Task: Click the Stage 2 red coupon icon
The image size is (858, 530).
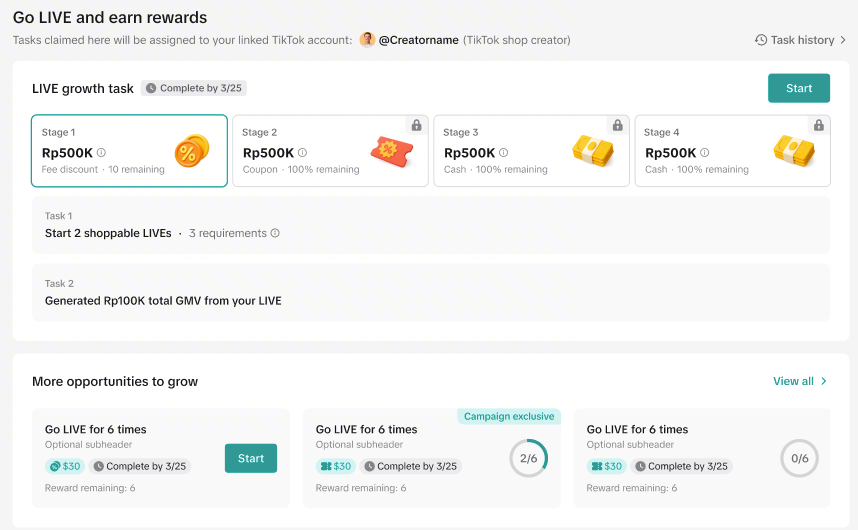Action: 392,152
